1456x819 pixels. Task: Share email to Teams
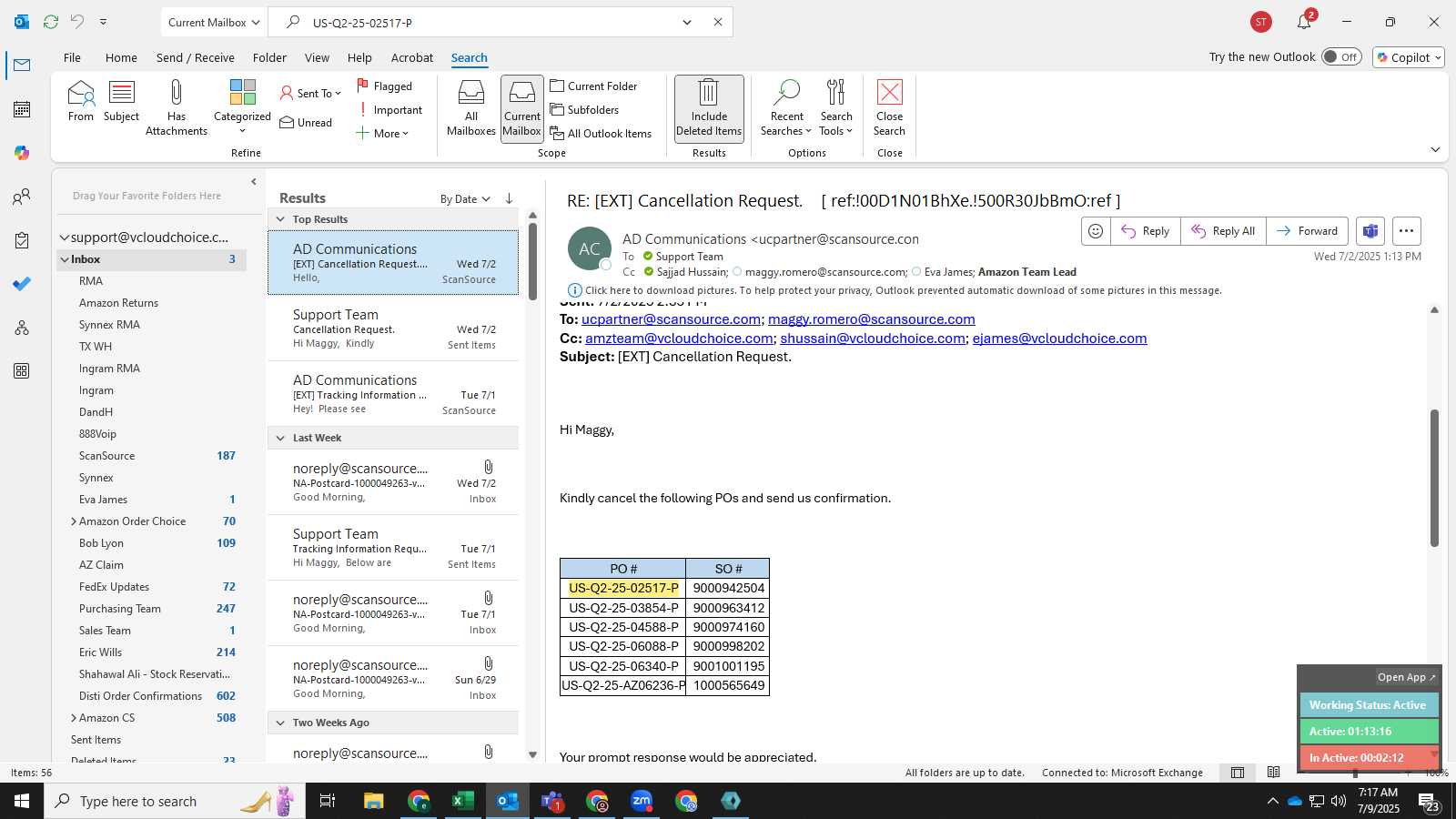[x=1370, y=231]
